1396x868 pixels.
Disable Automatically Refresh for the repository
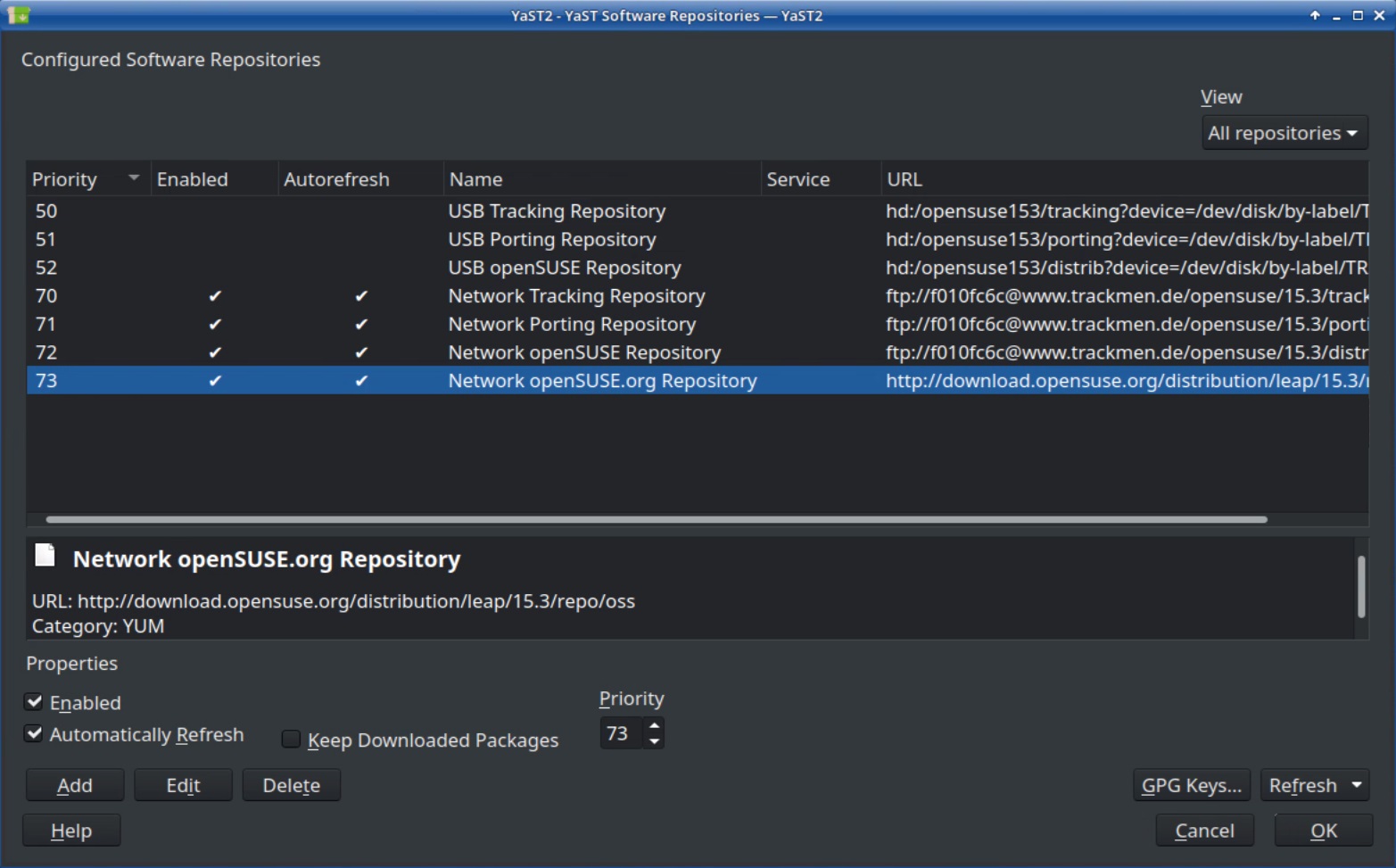coord(34,733)
